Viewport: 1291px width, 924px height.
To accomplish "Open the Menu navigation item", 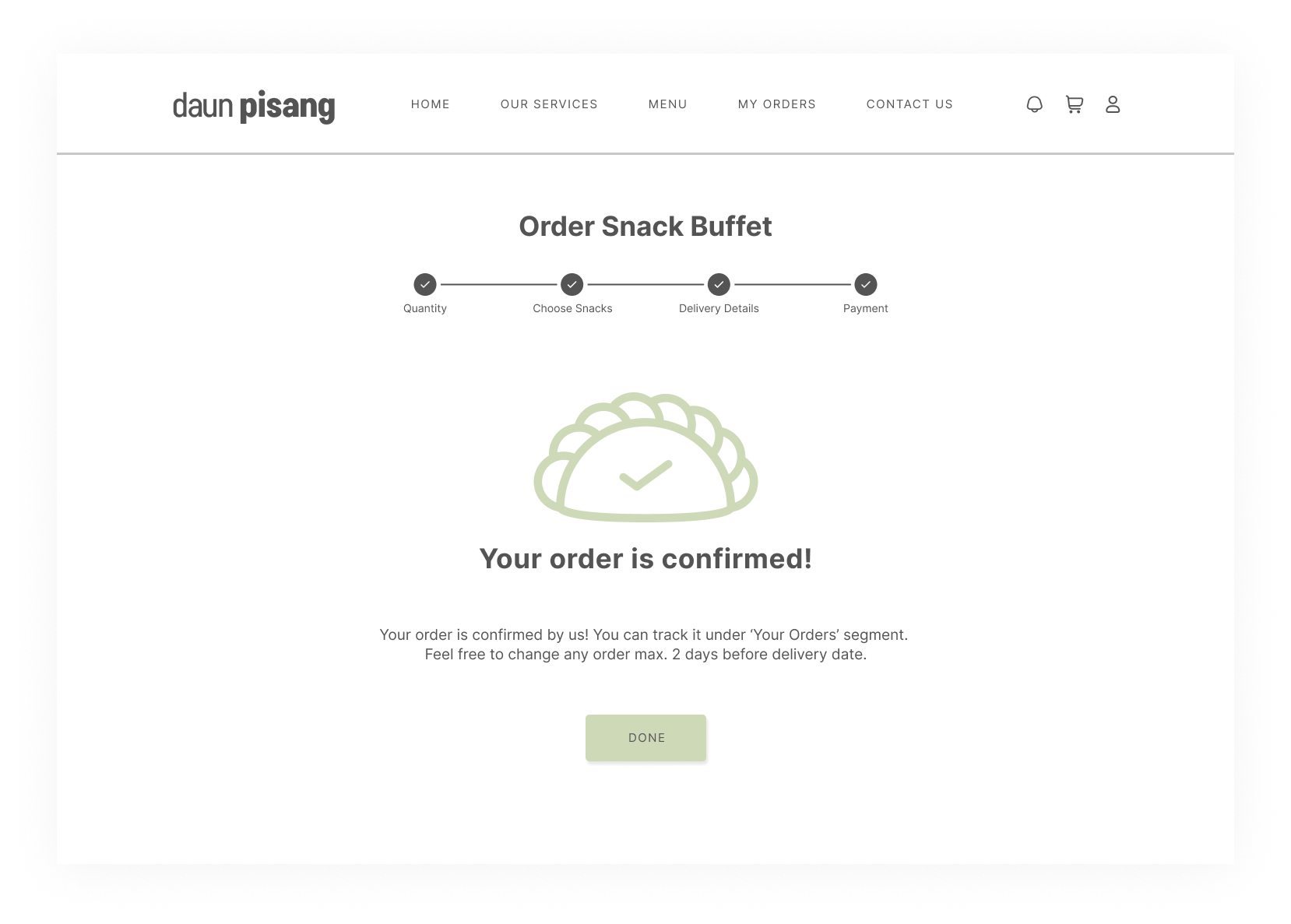I will point(668,104).
